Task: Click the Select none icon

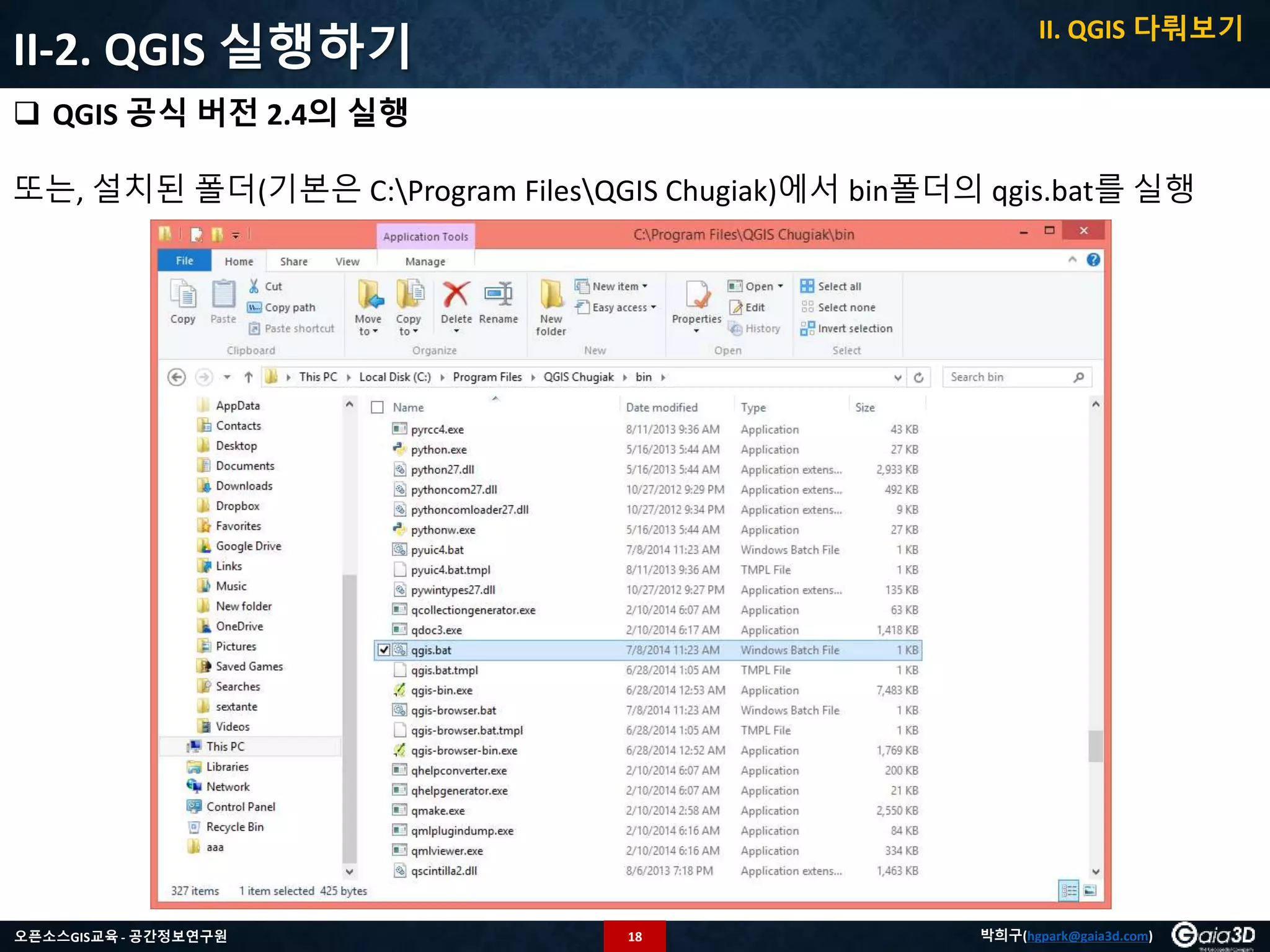Action: coord(807,307)
